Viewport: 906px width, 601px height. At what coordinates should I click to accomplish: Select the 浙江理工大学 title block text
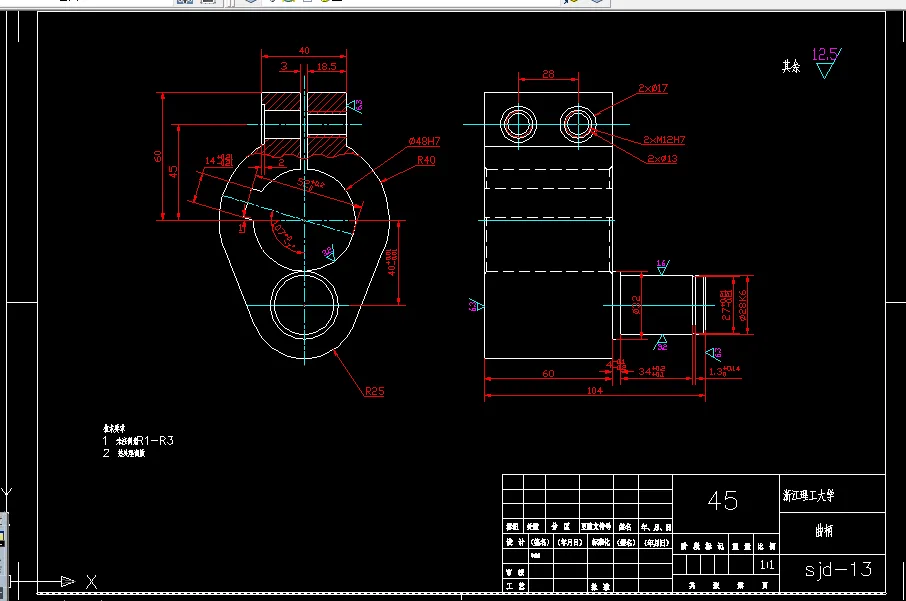pos(808,495)
